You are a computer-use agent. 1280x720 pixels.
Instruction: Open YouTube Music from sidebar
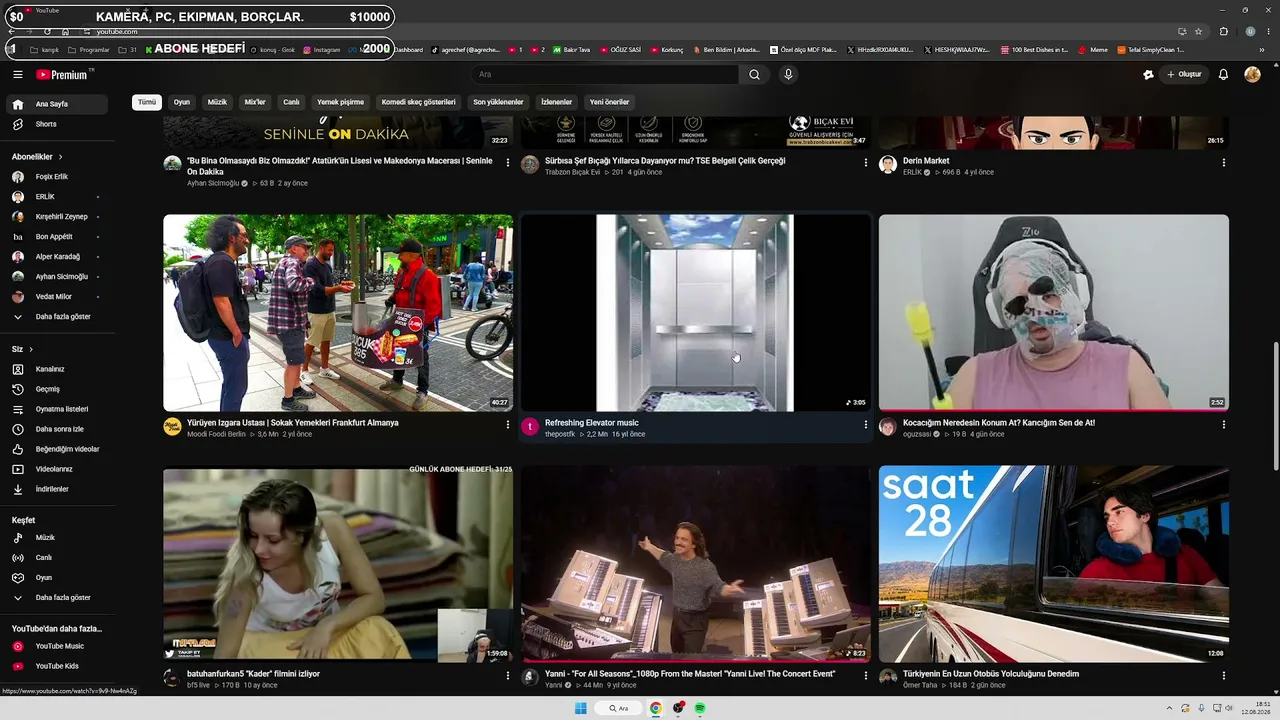[x=57, y=646]
